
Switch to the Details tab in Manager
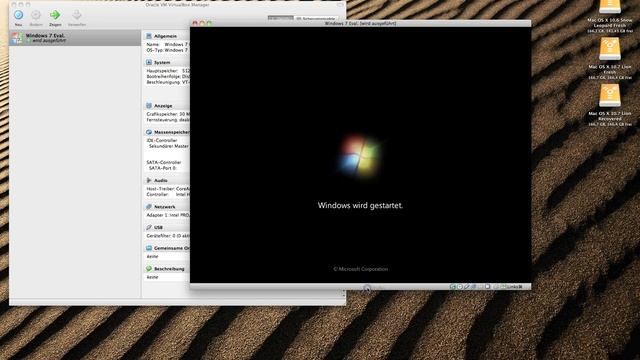(x=280, y=18)
